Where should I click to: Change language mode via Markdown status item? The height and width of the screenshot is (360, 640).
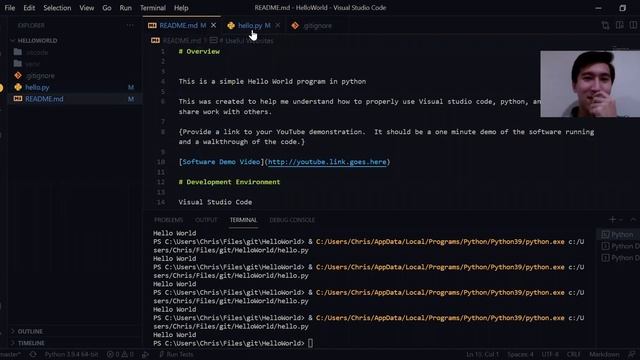coord(604,354)
